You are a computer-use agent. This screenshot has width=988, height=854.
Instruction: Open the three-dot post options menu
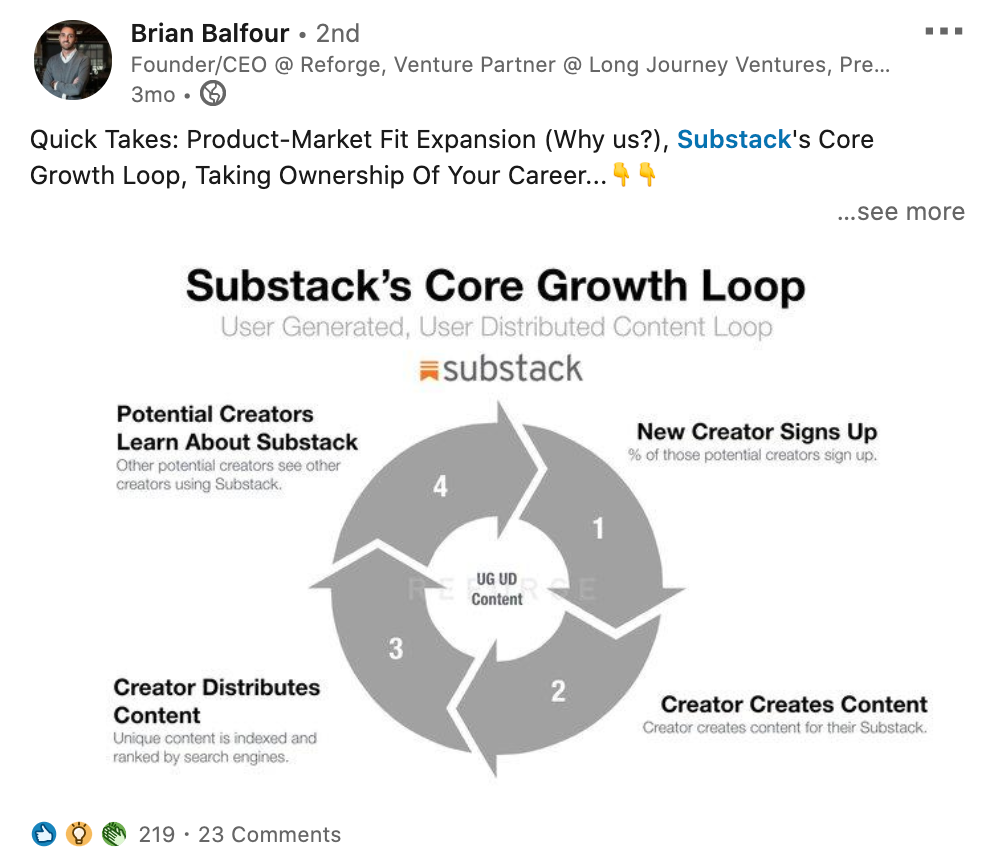click(x=943, y=31)
